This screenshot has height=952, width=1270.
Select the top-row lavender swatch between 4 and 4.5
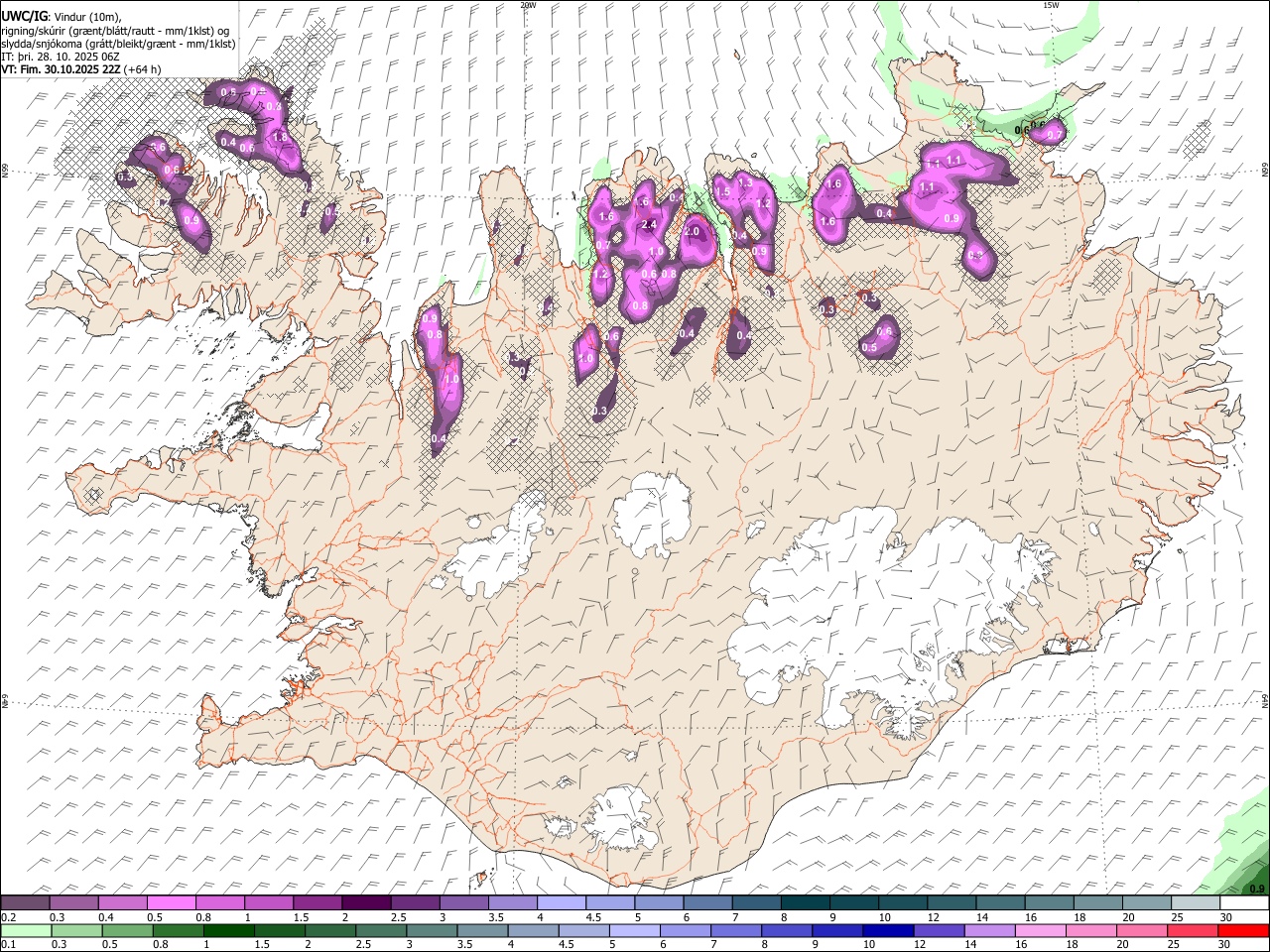tap(561, 902)
